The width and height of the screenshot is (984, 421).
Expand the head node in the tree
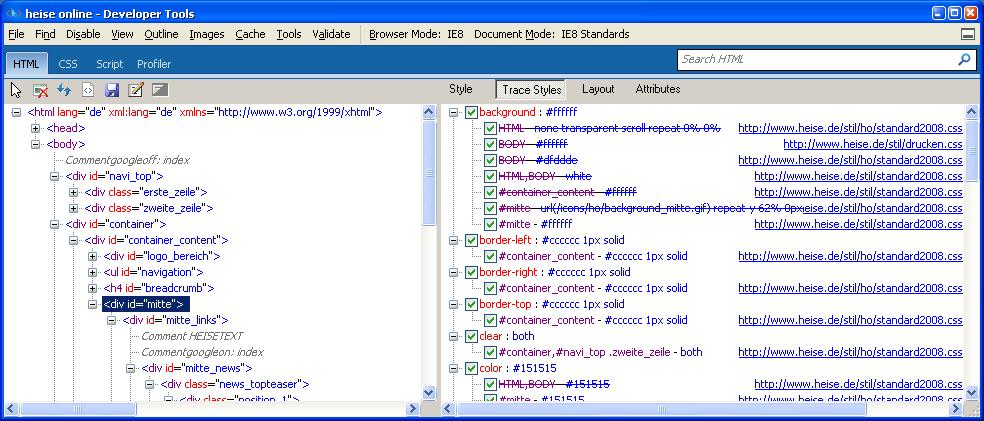pos(36,129)
